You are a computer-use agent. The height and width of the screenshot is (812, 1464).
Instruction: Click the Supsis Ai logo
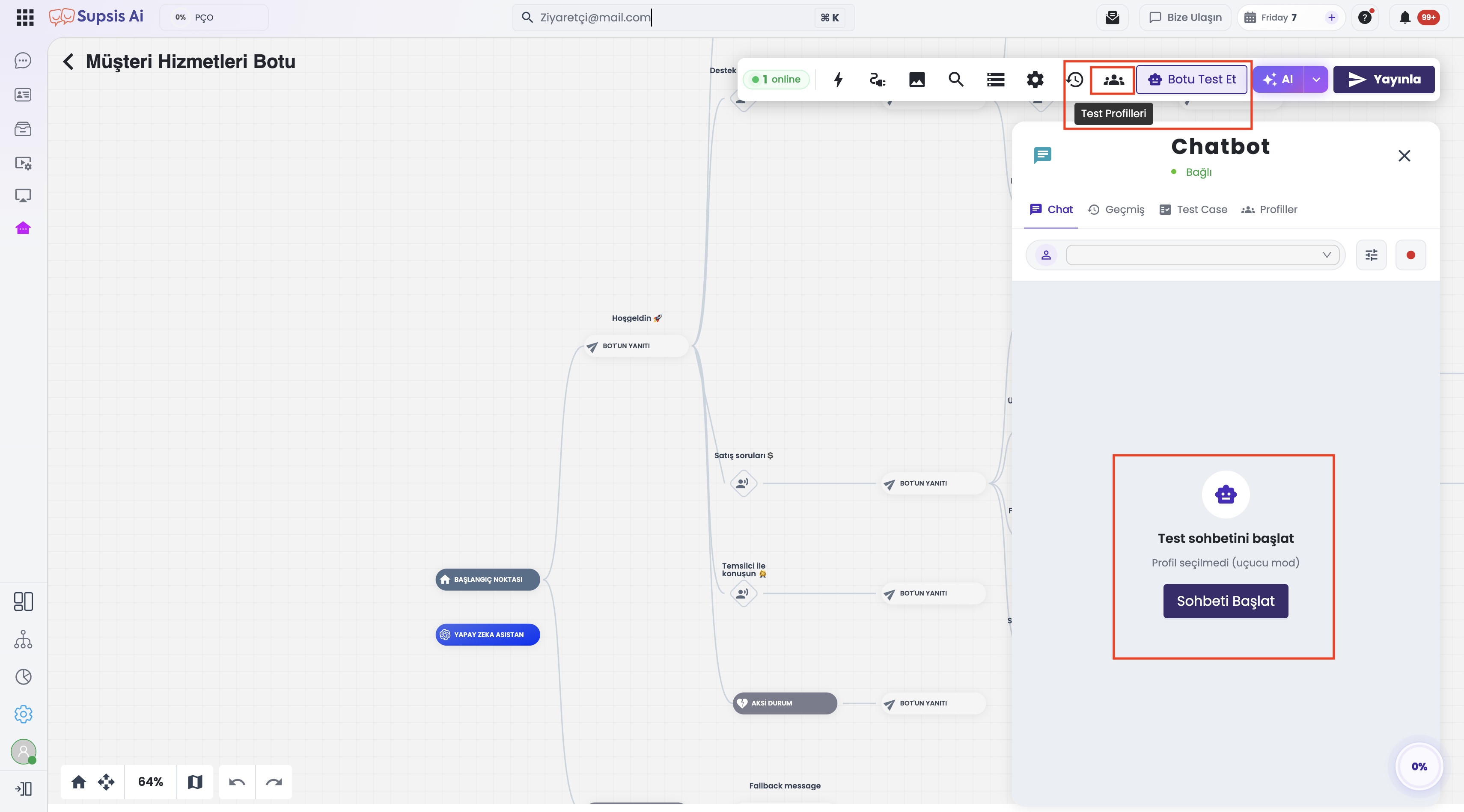tap(96, 17)
